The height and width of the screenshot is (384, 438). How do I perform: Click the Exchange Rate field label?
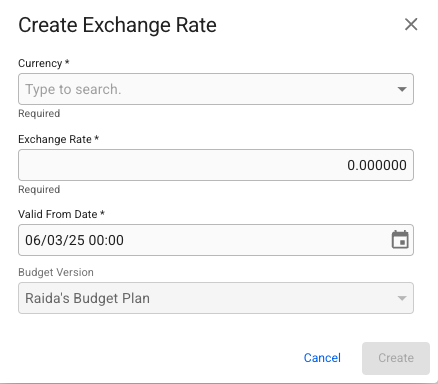pos(58,139)
